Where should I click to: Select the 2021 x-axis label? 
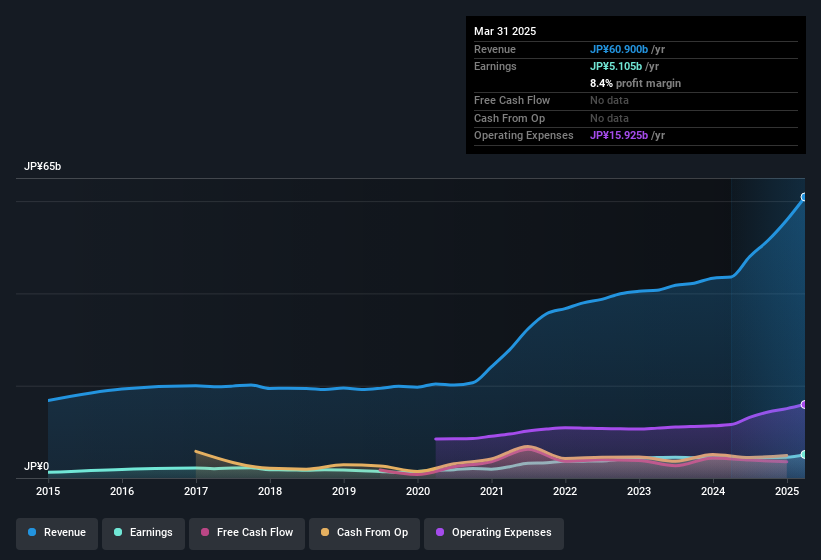(x=492, y=491)
